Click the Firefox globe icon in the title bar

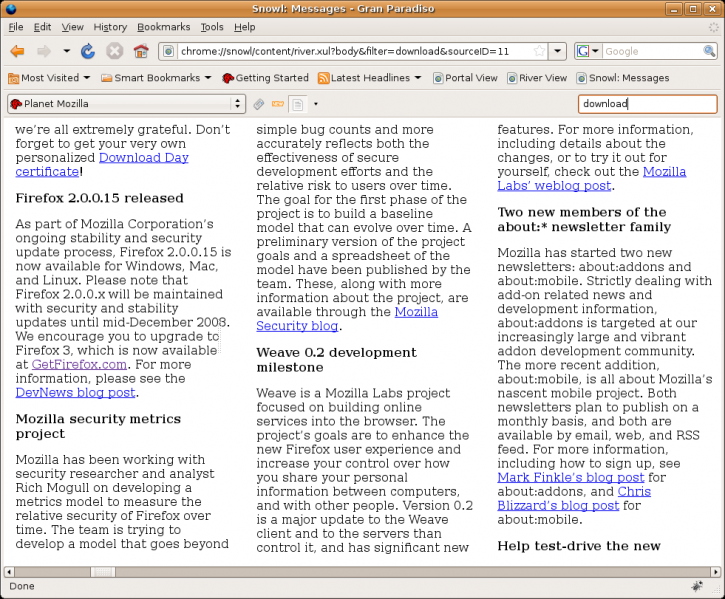coord(10,8)
